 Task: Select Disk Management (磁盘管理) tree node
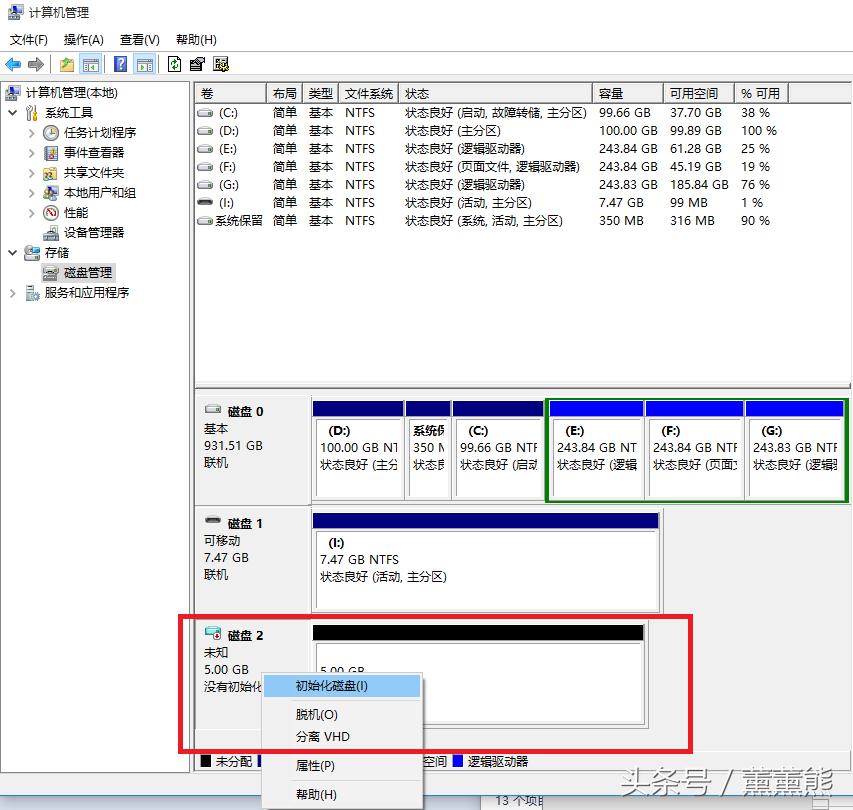point(88,272)
